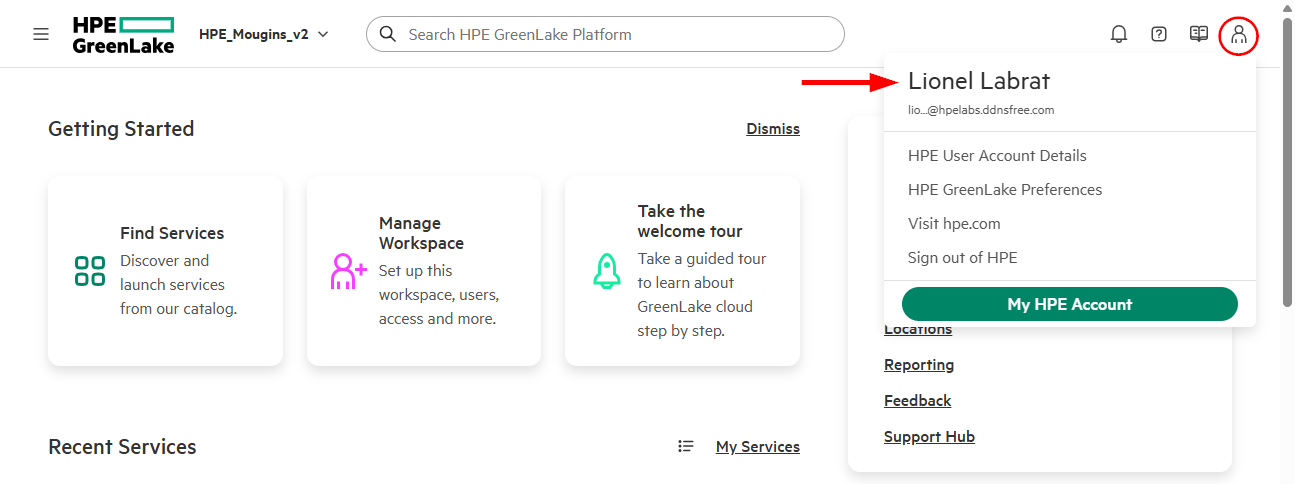The width and height of the screenshot is (1295, 484).
Task: Expand the HPE_Mougins_v2 workspace dropdown
Action: tap(264, 34)
